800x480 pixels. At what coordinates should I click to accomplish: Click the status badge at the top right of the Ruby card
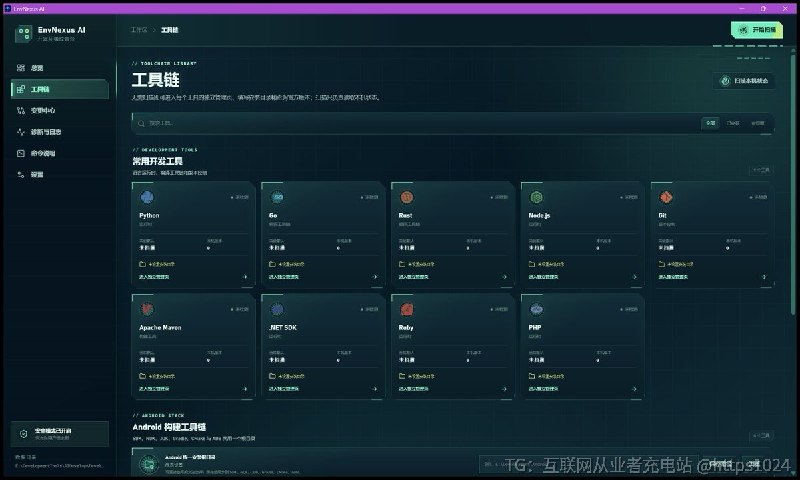pos(499,309)
